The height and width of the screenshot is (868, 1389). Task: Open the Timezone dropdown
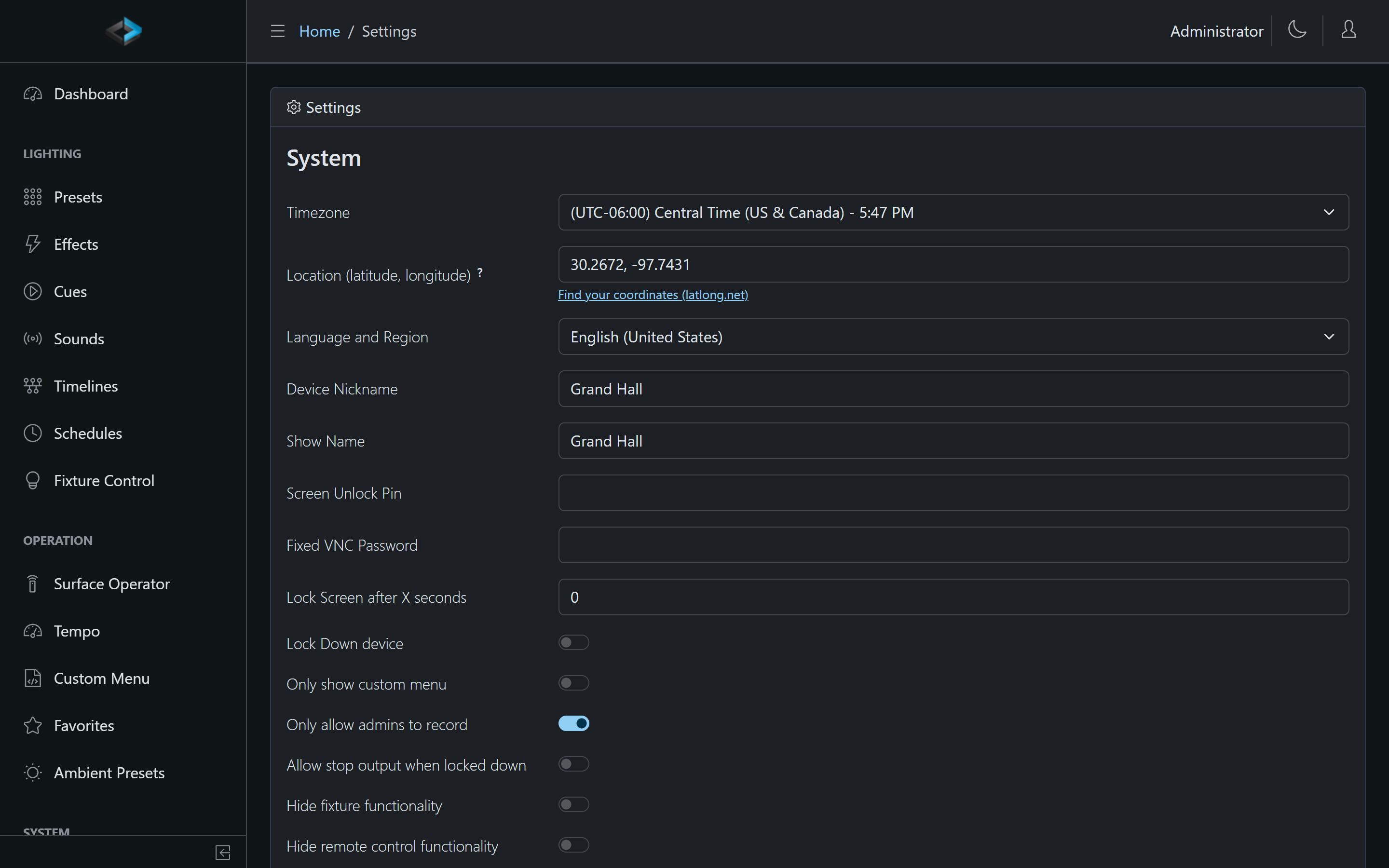click(953, 212)
